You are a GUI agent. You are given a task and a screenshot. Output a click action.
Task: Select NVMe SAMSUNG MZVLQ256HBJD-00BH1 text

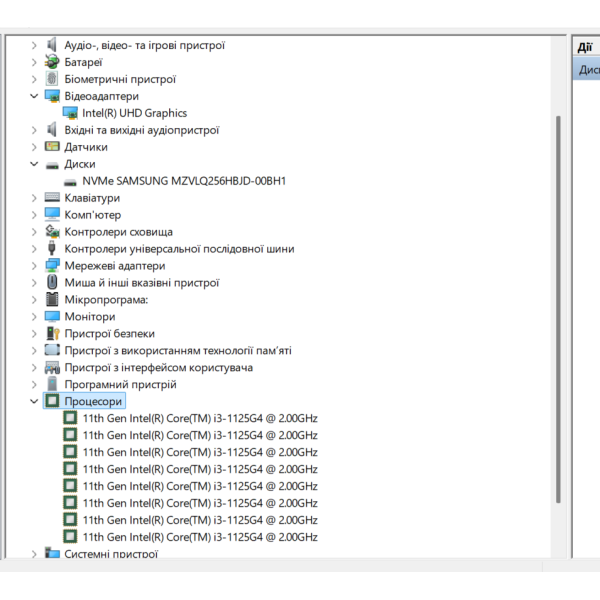tap(184, 181)
